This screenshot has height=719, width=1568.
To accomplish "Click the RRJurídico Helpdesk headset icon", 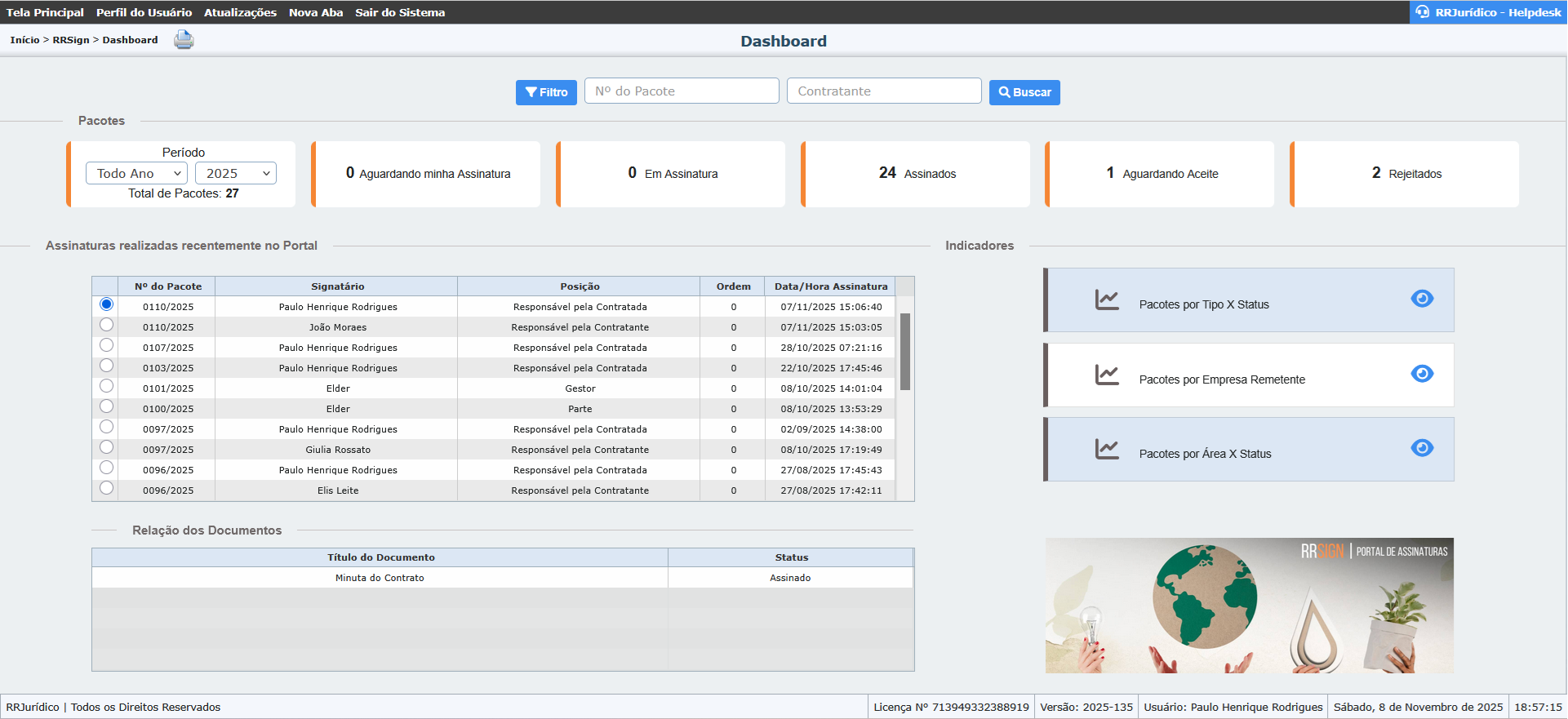I will (x=1423, y=12).
